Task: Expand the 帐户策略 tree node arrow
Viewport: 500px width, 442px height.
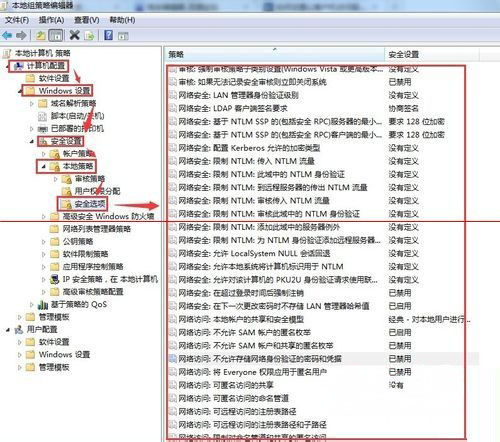Action: [x=44, y=154]
